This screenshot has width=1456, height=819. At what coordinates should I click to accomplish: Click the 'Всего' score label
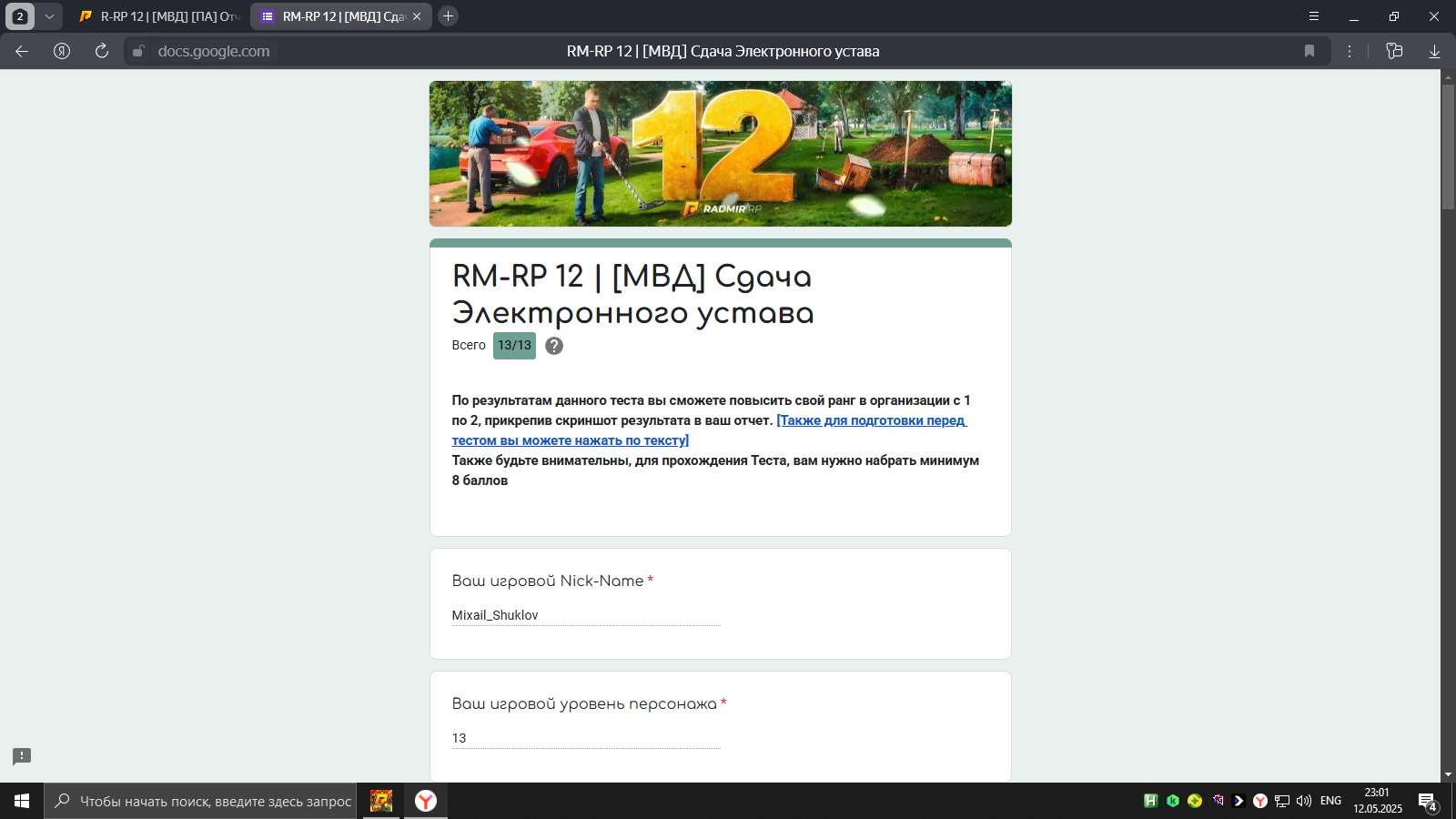469,346
